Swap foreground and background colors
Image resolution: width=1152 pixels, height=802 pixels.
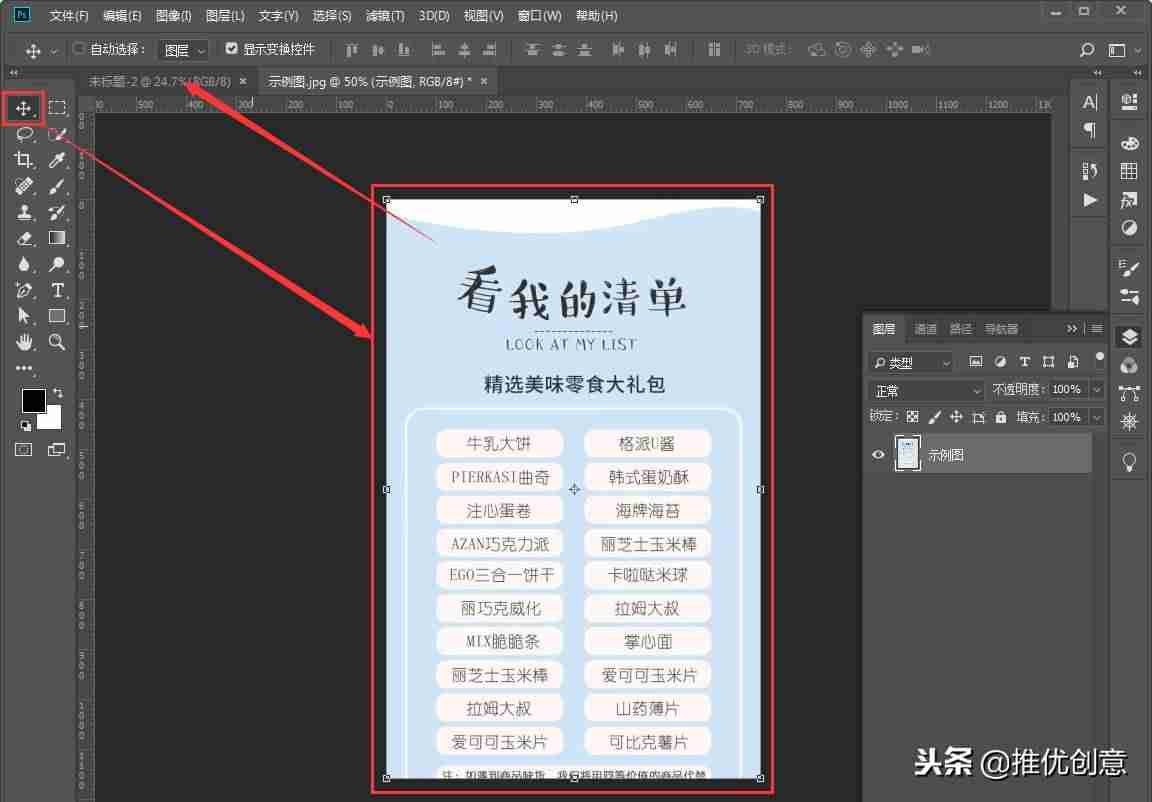(x=58, y=393)
